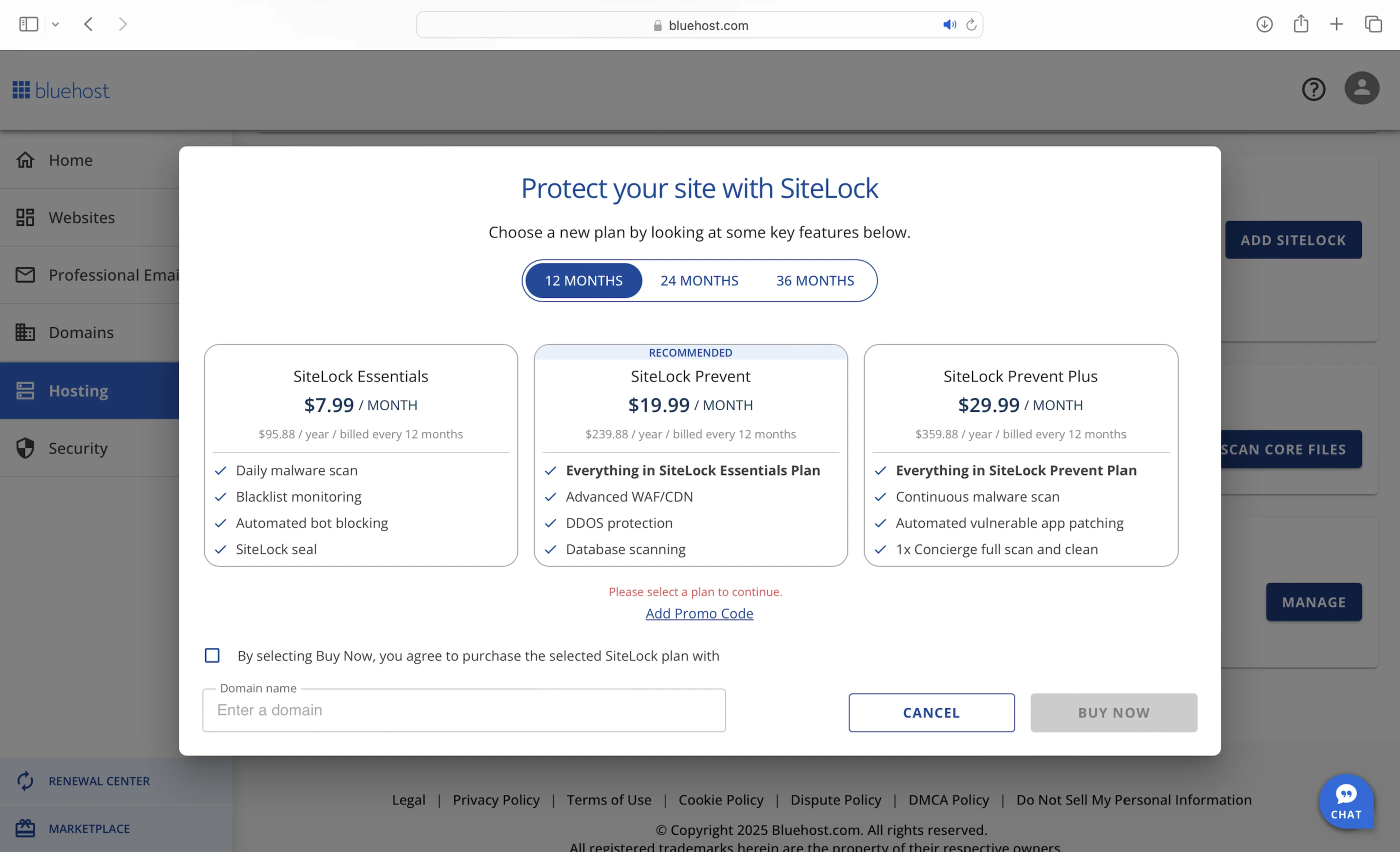The image size is (1400, 852).
Task: Click the CANCEL button
Action: (x=931, y=712)
